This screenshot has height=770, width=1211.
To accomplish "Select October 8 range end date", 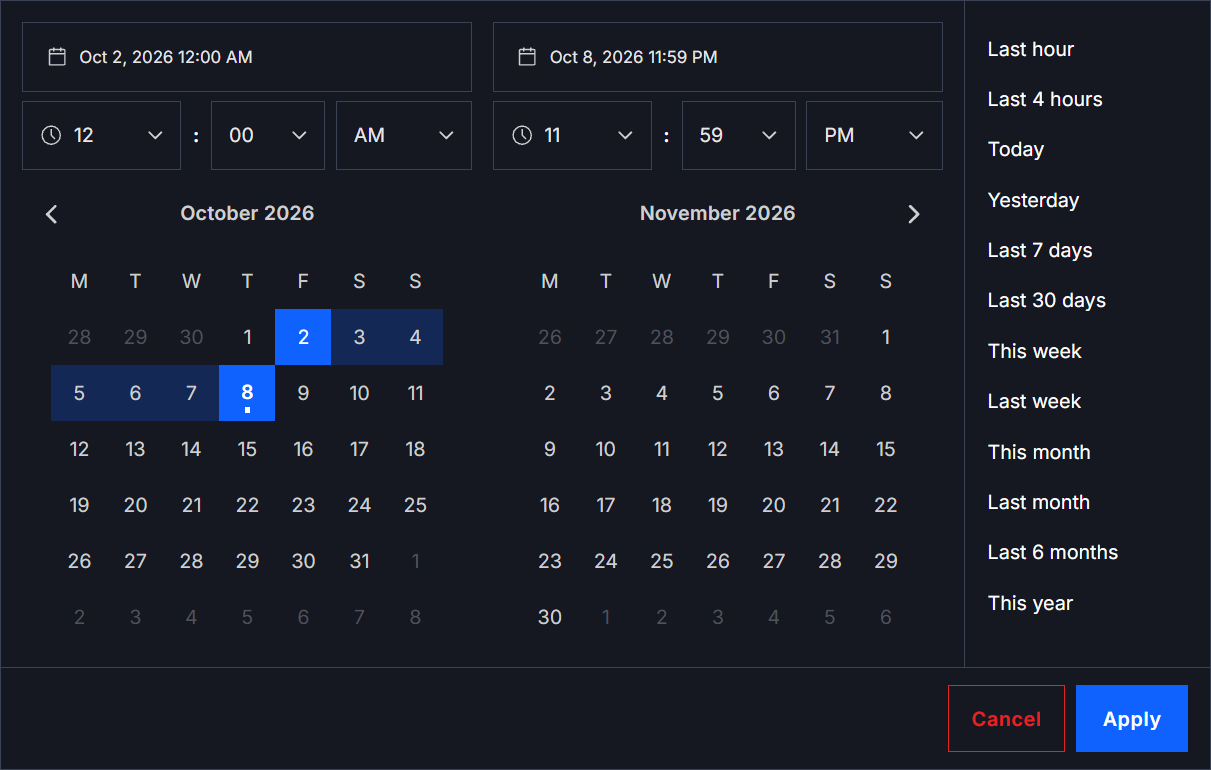I will [247, 393].
